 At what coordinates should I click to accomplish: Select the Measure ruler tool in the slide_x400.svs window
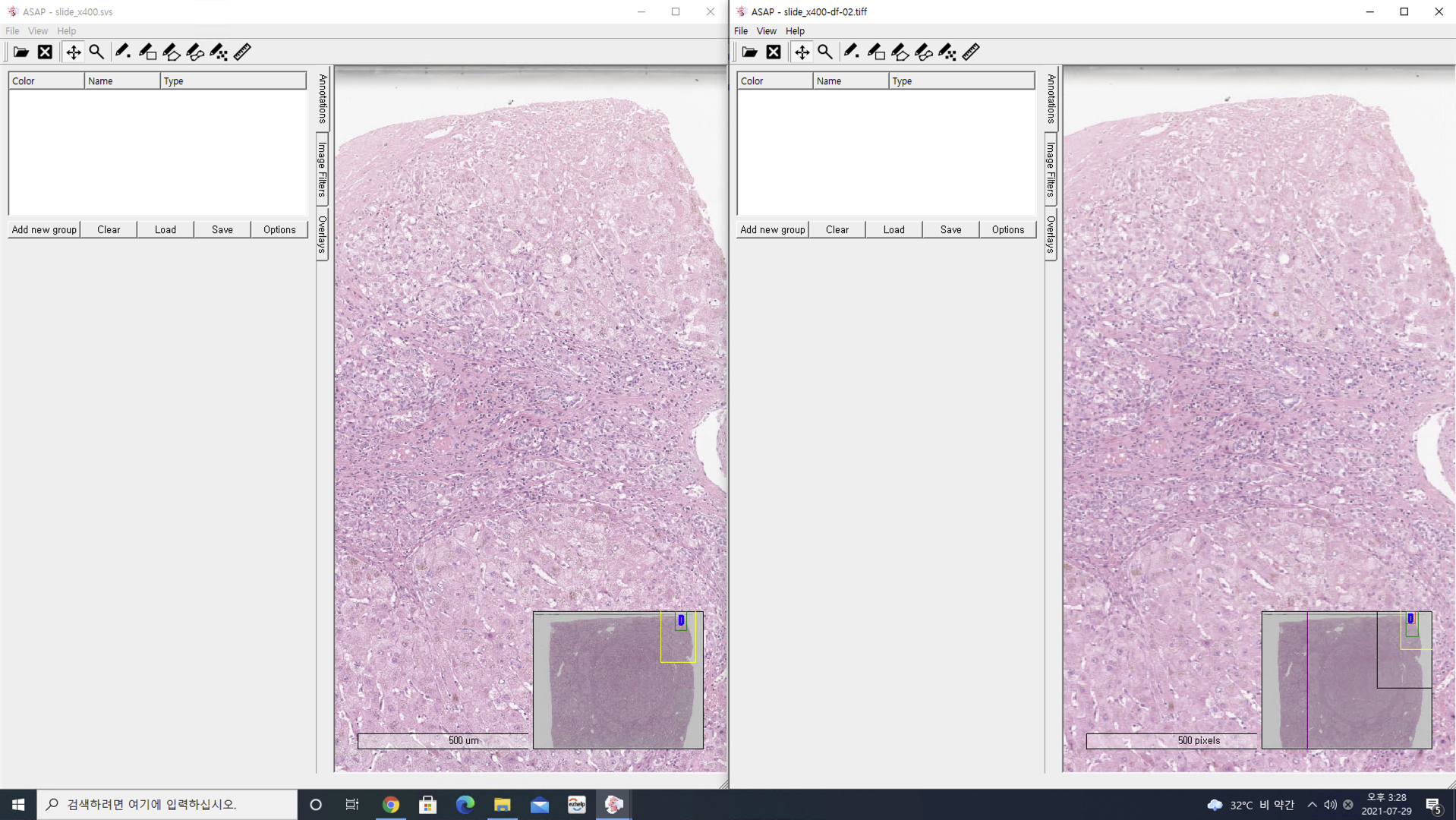pyautogui.click(x=242, y=52)
